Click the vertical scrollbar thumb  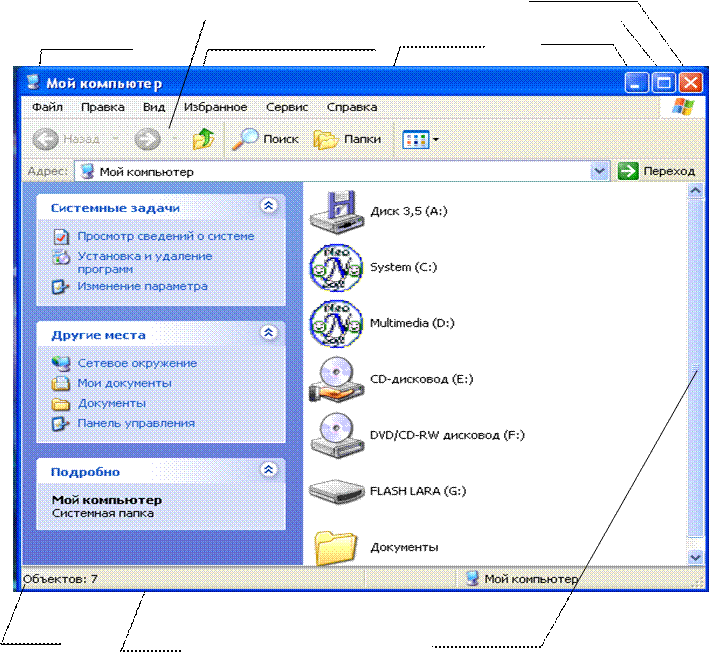(695, 367)
